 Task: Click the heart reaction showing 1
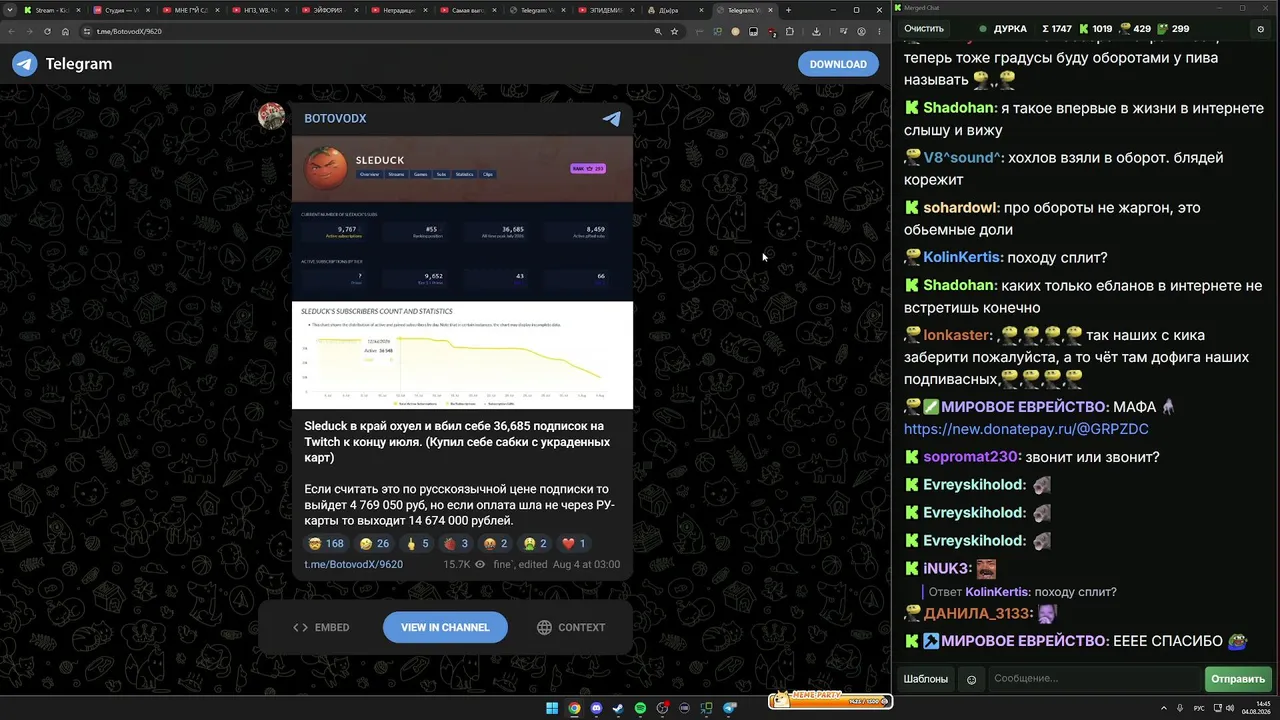pyautogui.click(x=573, y=544)
